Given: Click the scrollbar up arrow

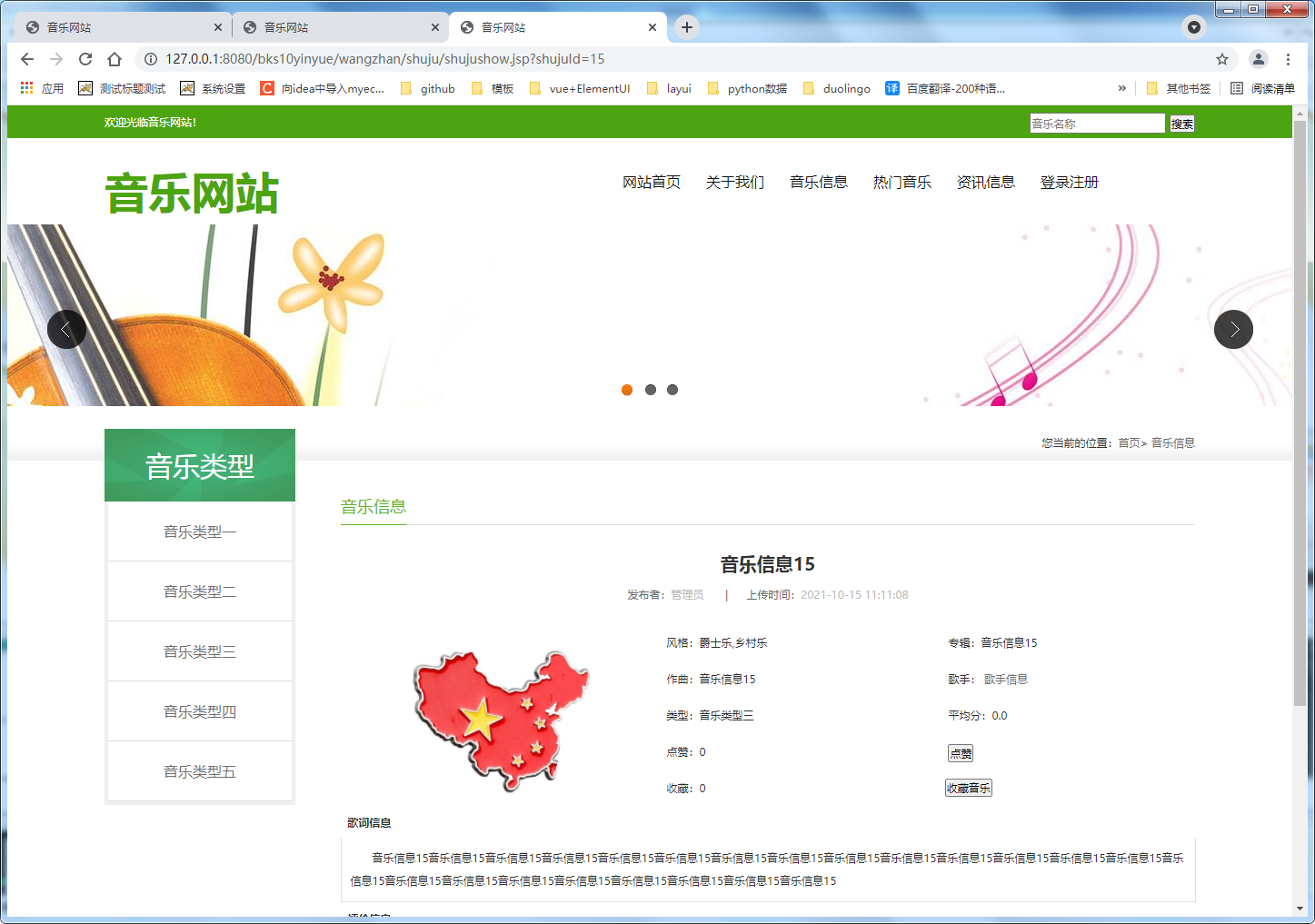Looking at the screenshot, I should point(1300,113).
